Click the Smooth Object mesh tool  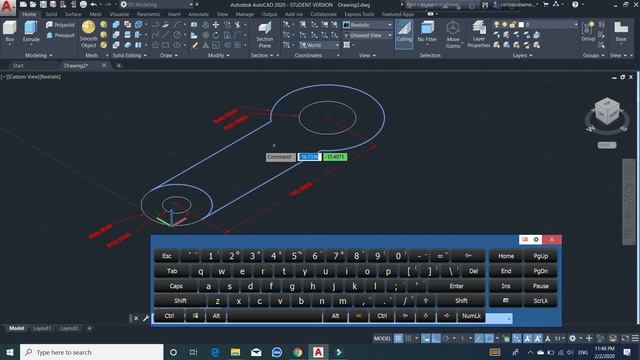pos(89,34)
